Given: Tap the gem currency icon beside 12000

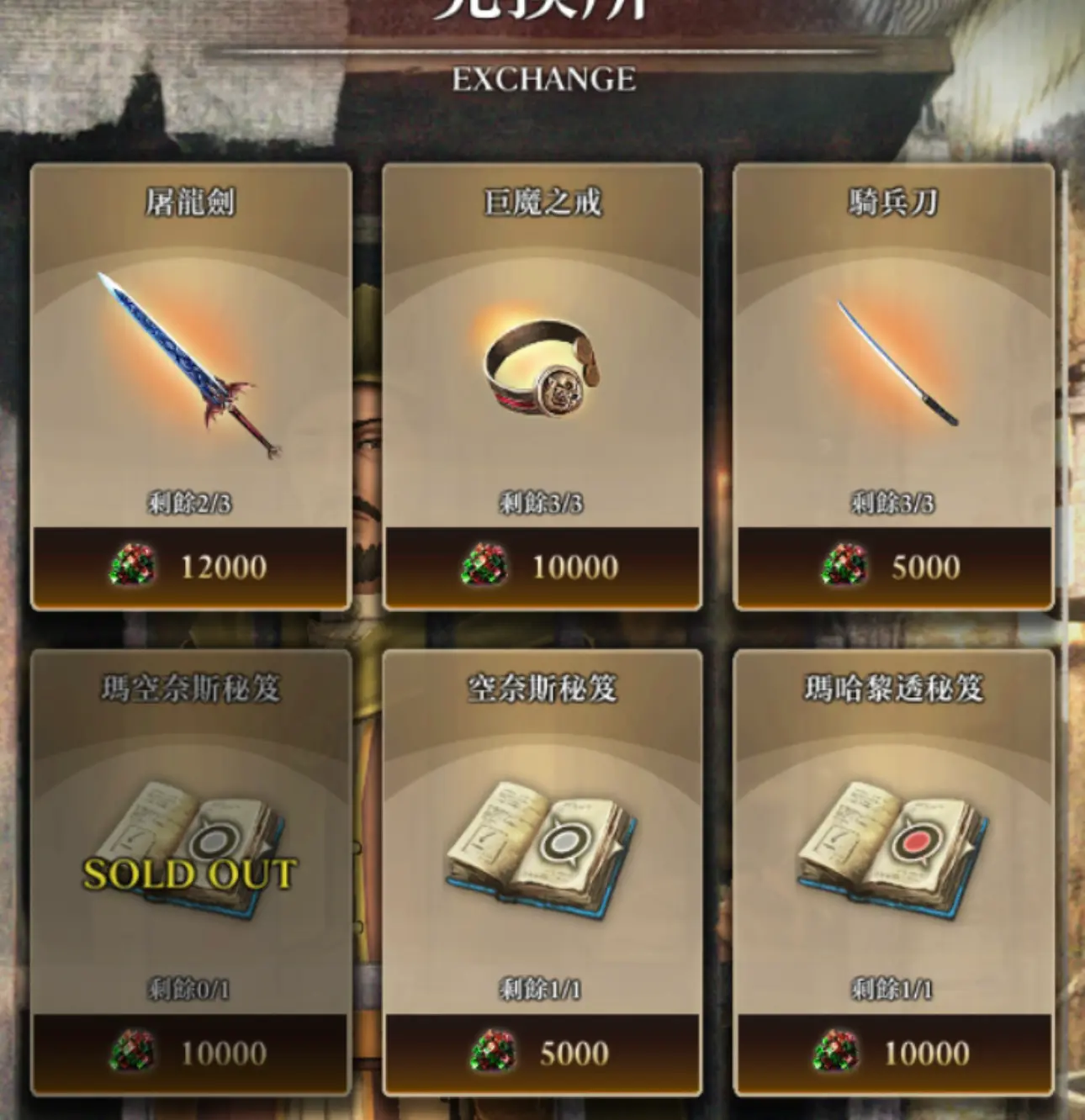Looking at the screenshot, I should (x=132, y=565).
